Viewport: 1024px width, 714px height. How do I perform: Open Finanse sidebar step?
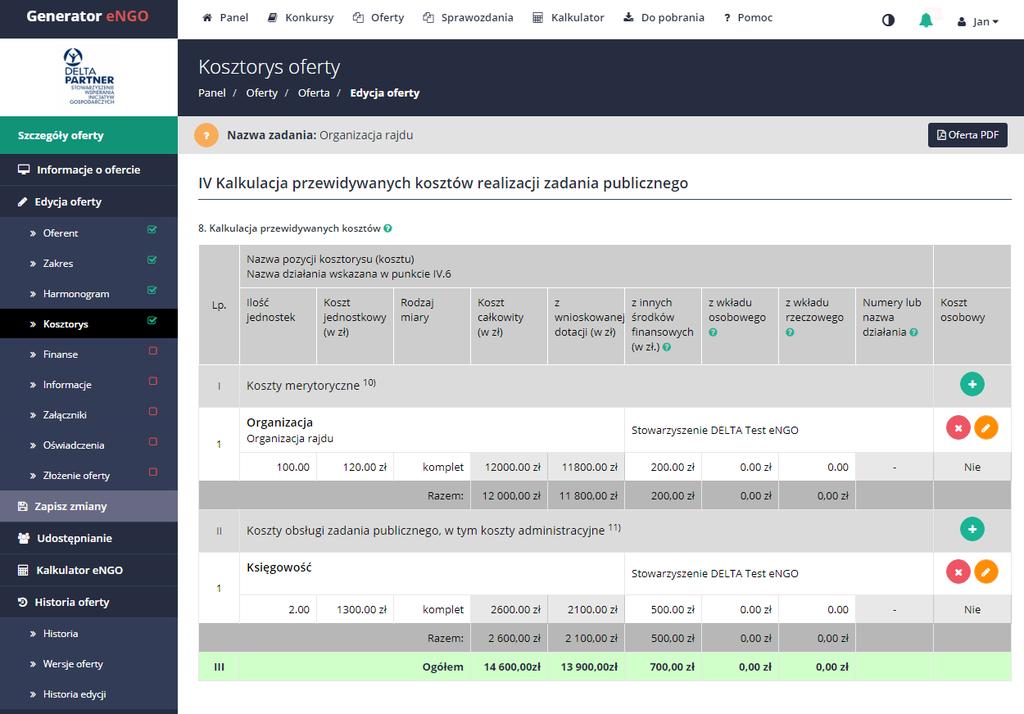pos(60,354)
